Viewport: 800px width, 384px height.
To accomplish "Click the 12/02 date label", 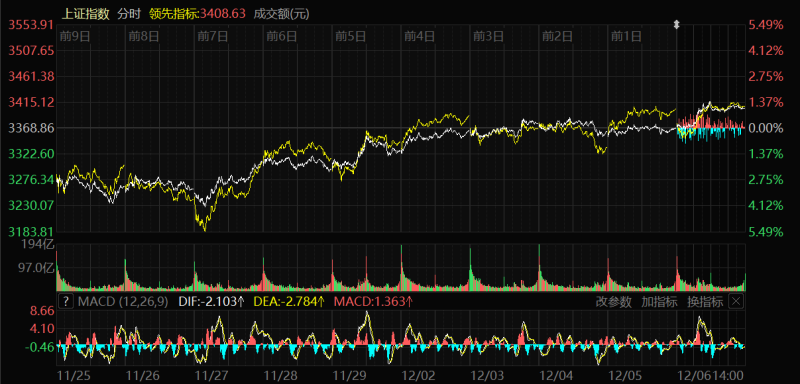I will pos(418,375).
